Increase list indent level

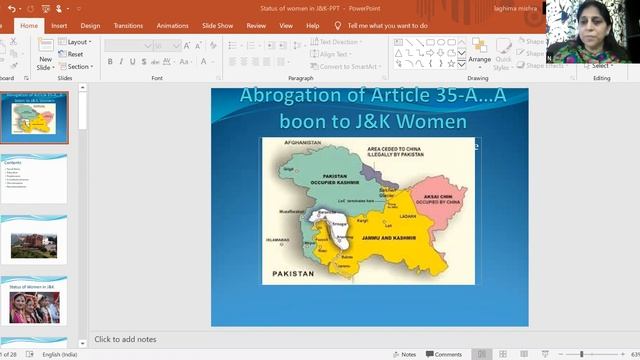(282, 46)
